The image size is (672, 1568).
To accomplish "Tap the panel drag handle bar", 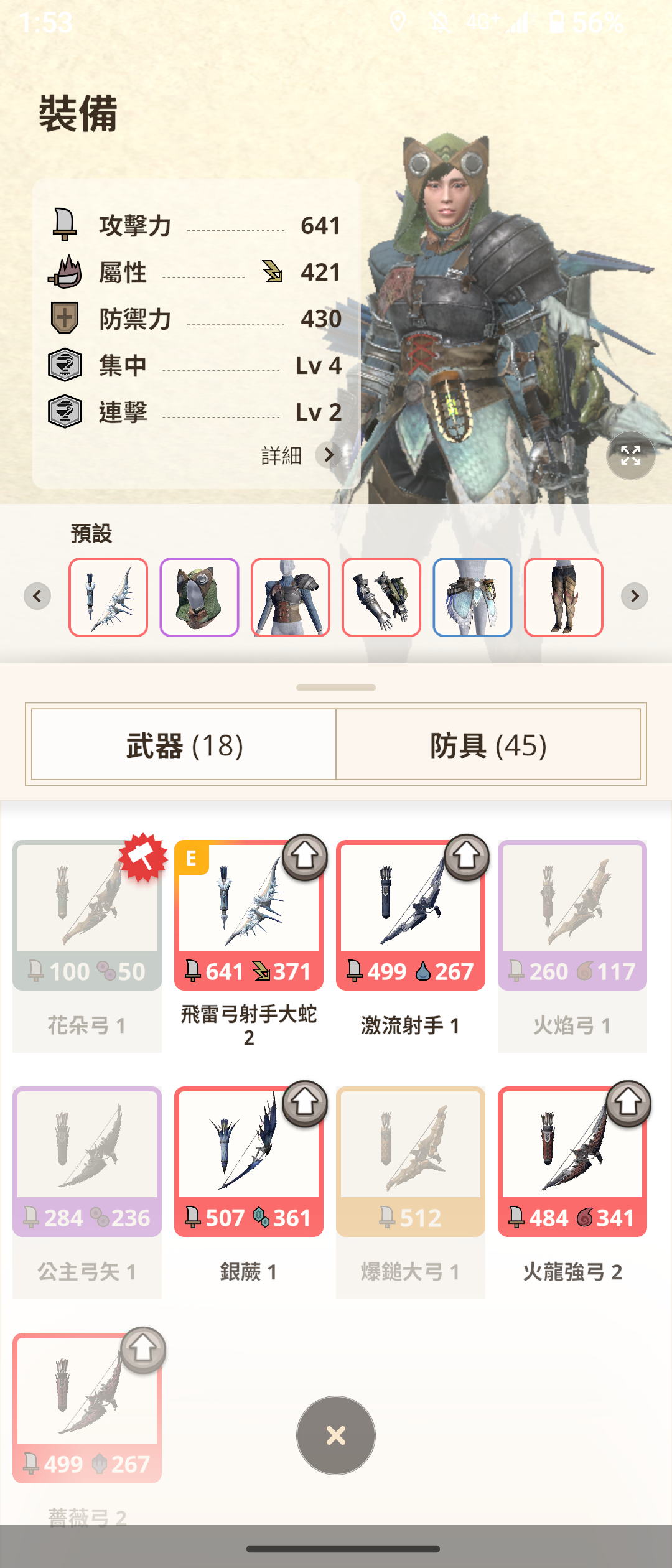I will click(336, 688).
